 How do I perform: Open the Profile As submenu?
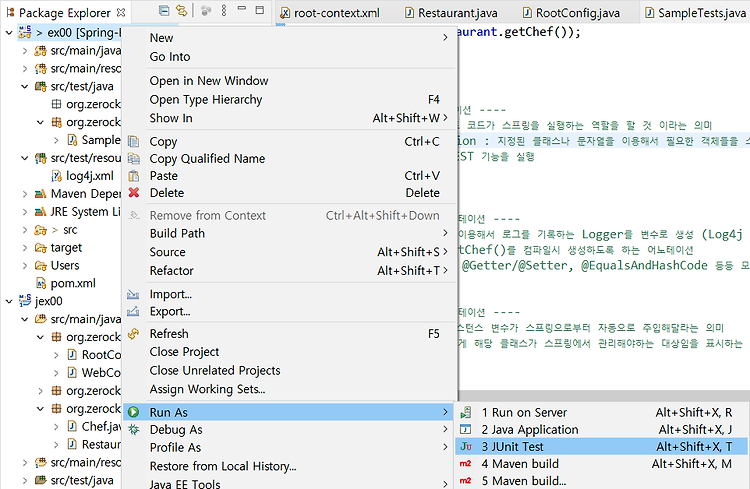tap(290, 447)
